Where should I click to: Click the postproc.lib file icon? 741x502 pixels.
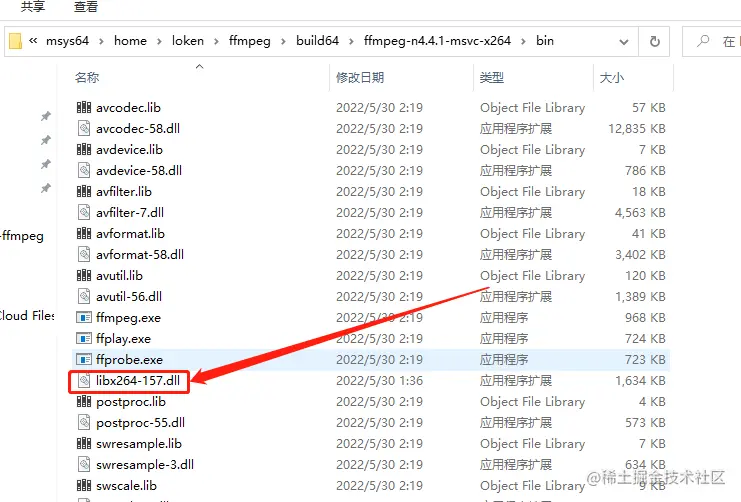click(84, 402)
